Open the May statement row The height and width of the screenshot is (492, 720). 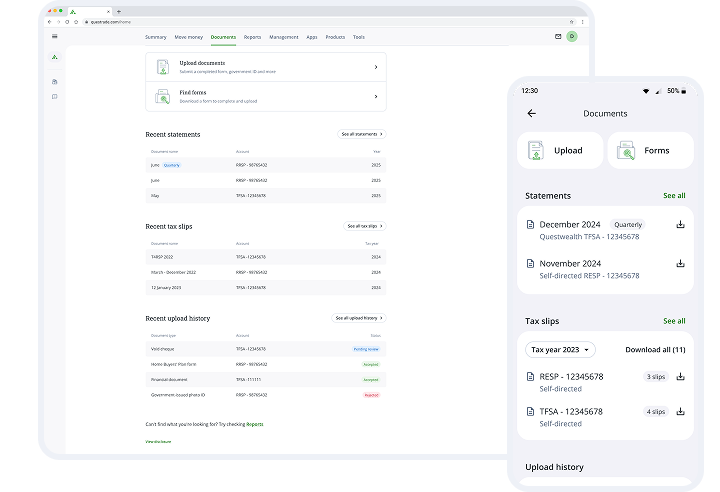(266, 196)
